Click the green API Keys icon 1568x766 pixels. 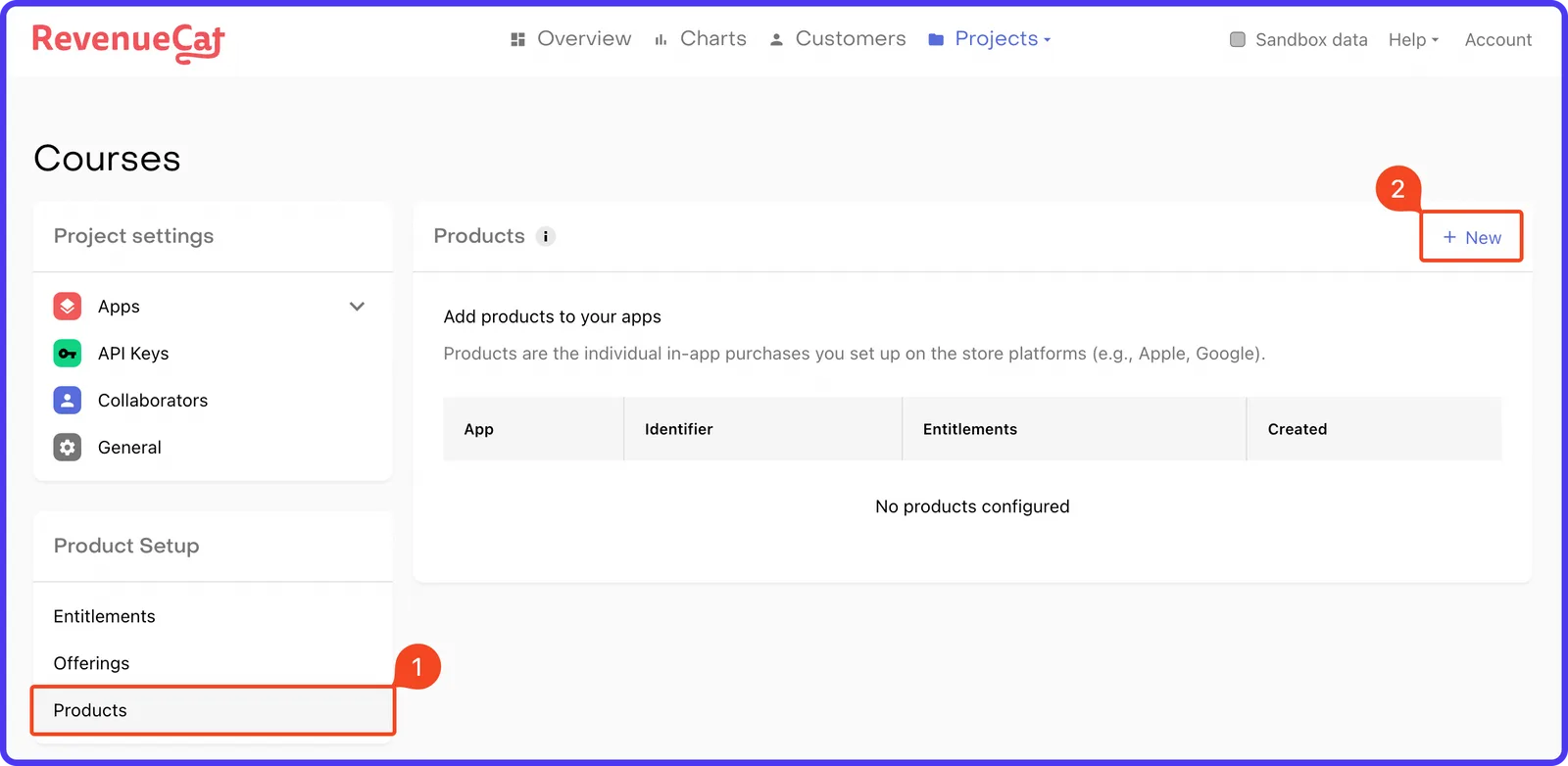pyautogui.click(x=68, y=354)
